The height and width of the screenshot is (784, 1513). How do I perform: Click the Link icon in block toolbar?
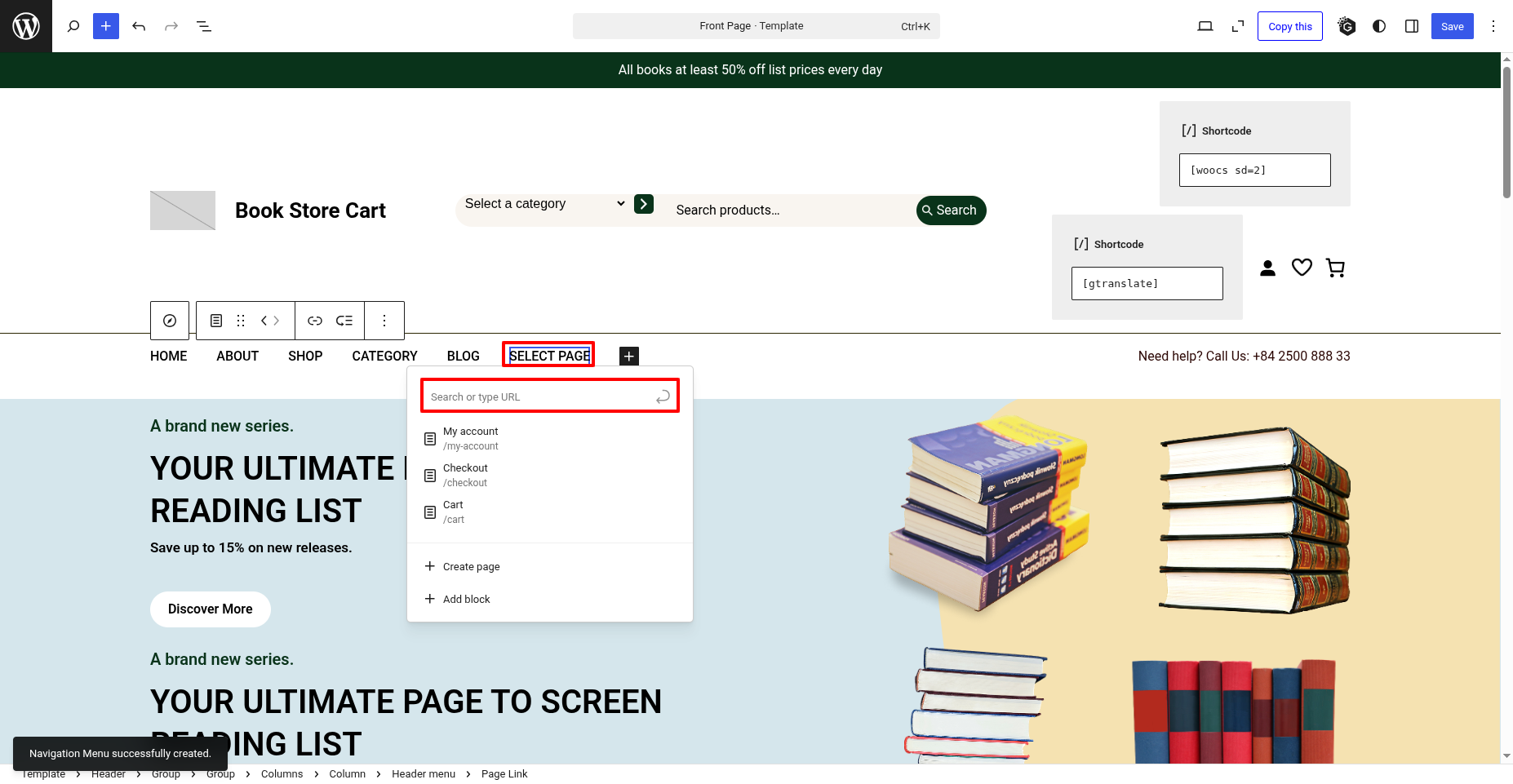[x=315, y=321]
